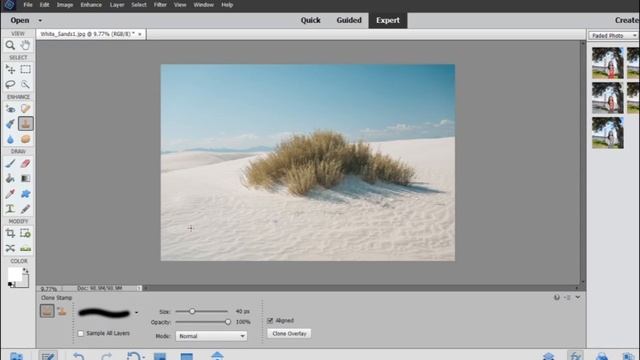640x360 pixels.
Task: Select the Eraser tool
Action: click(x=25, y=163)
